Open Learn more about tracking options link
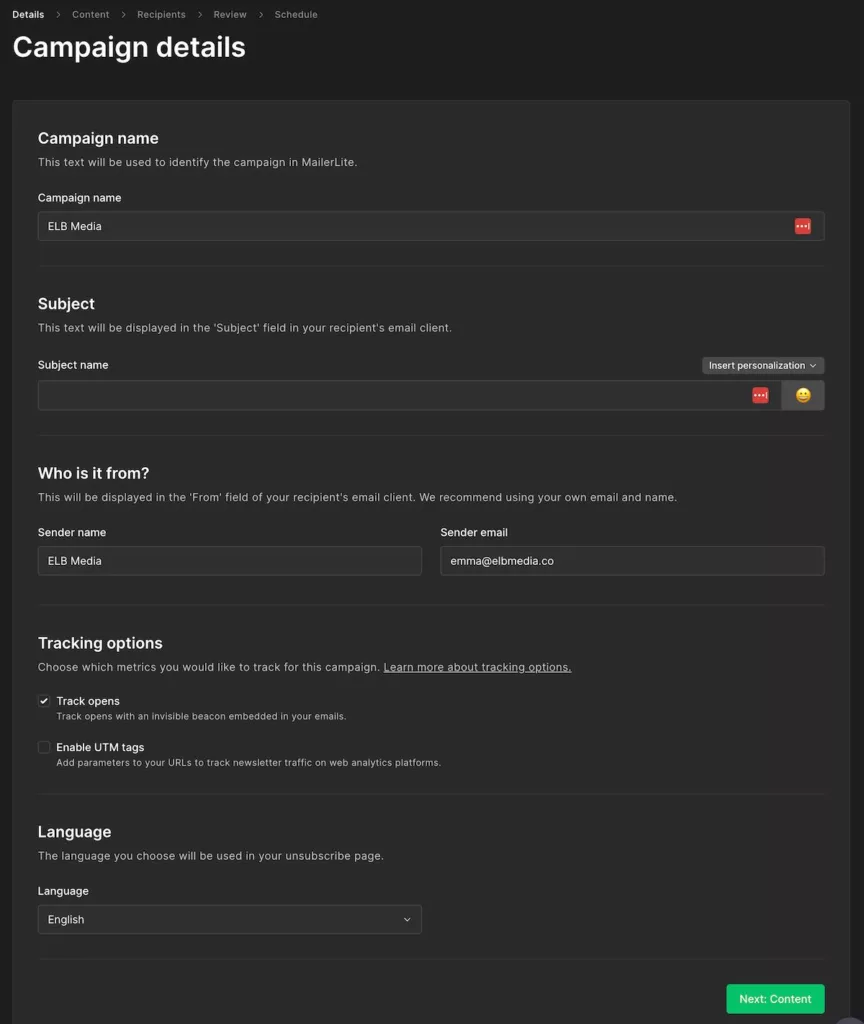The image size is (864, 1024). point(477,667)
